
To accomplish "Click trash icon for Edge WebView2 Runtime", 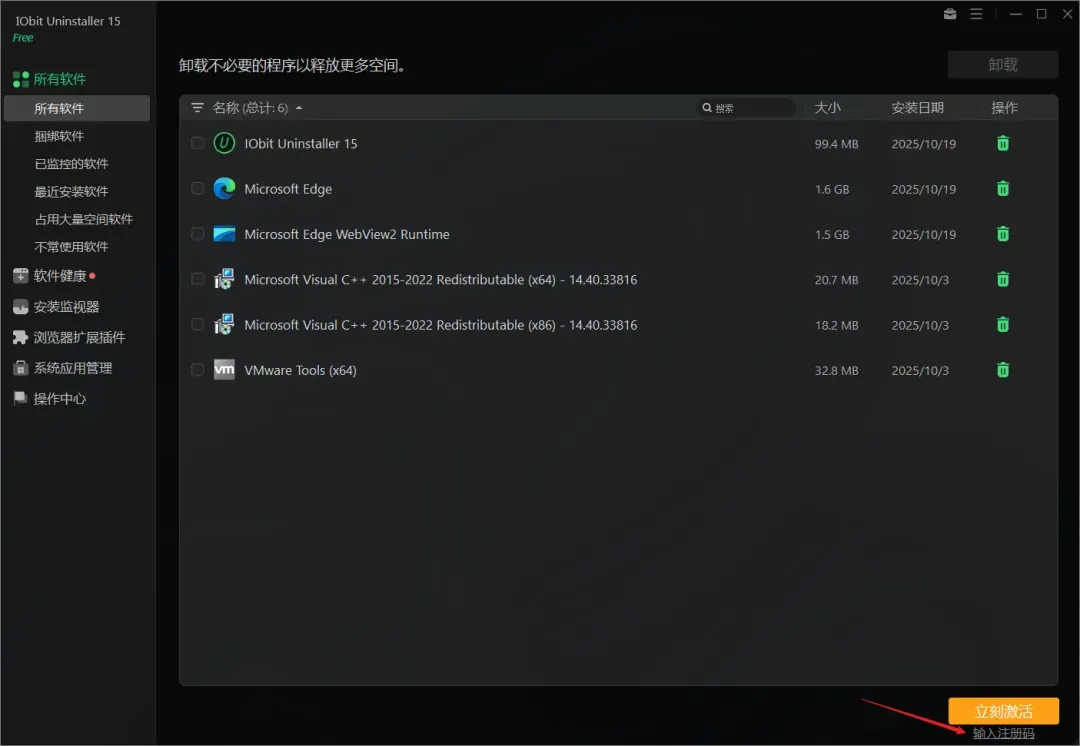I will coord(1003,234).
